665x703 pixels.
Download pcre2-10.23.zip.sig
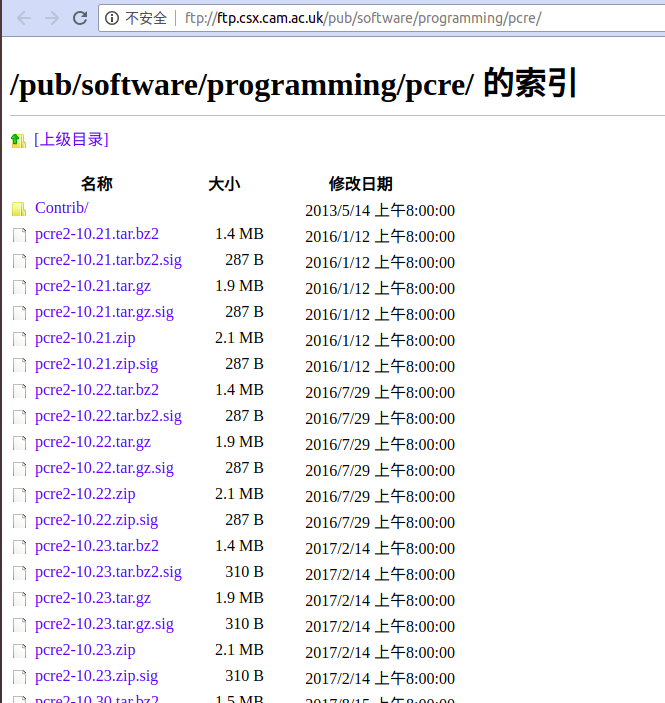coord(96,676)
